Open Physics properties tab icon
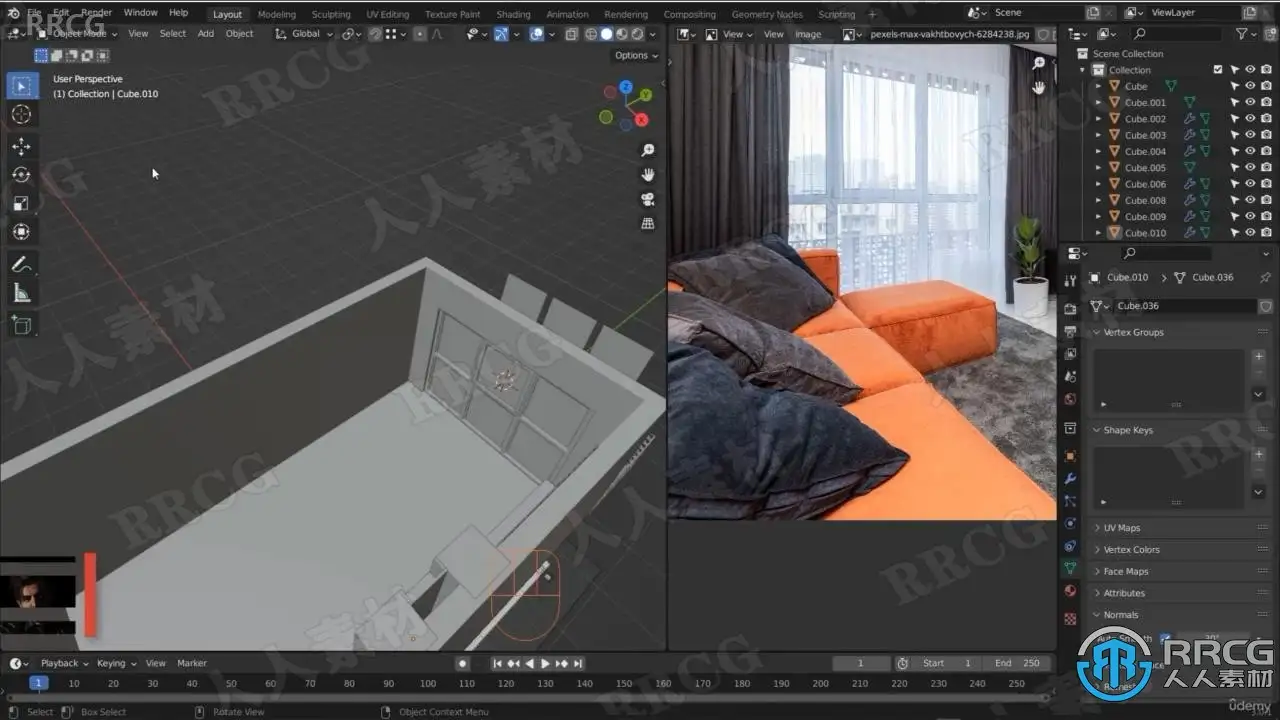This screenshot has height=720, width=1280. point(1070,523)
